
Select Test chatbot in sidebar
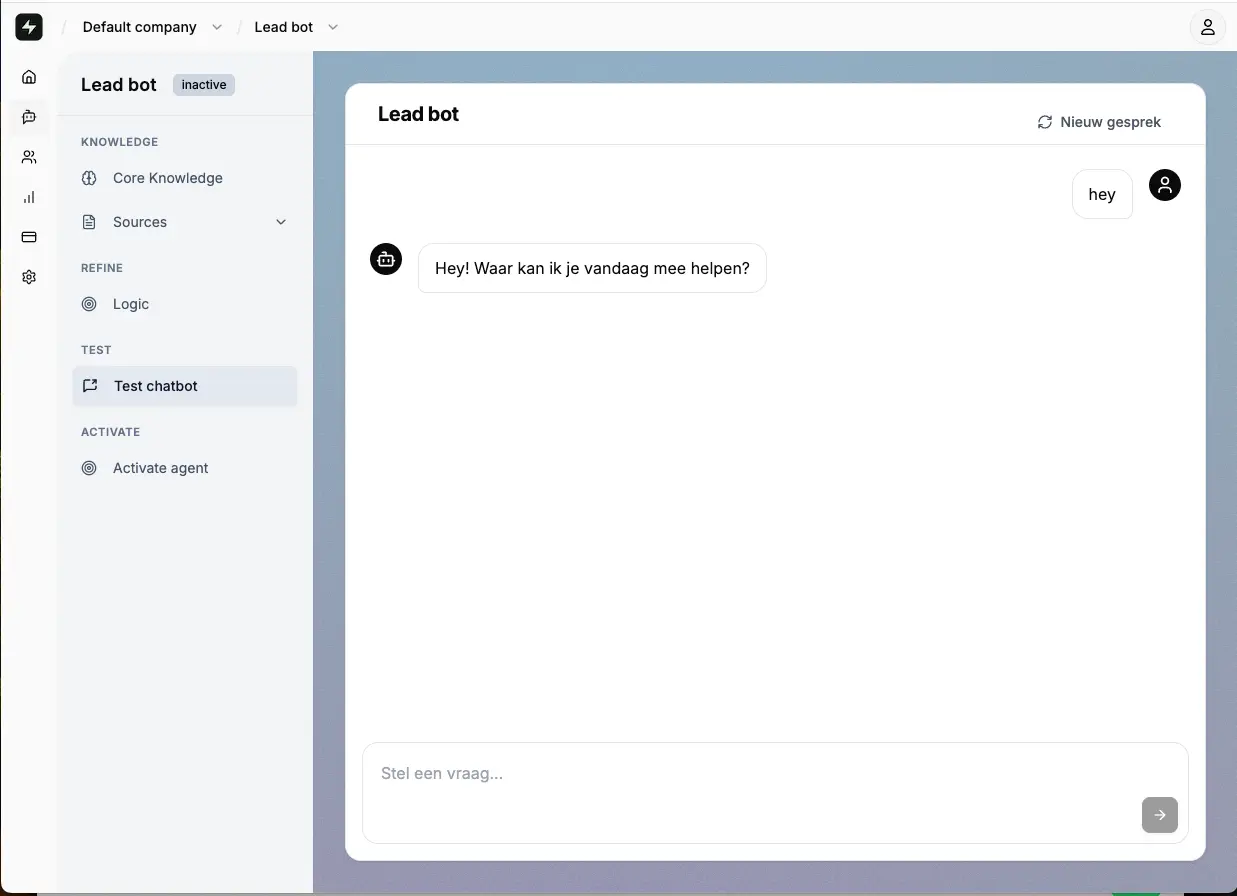click(x=155, y=386)
